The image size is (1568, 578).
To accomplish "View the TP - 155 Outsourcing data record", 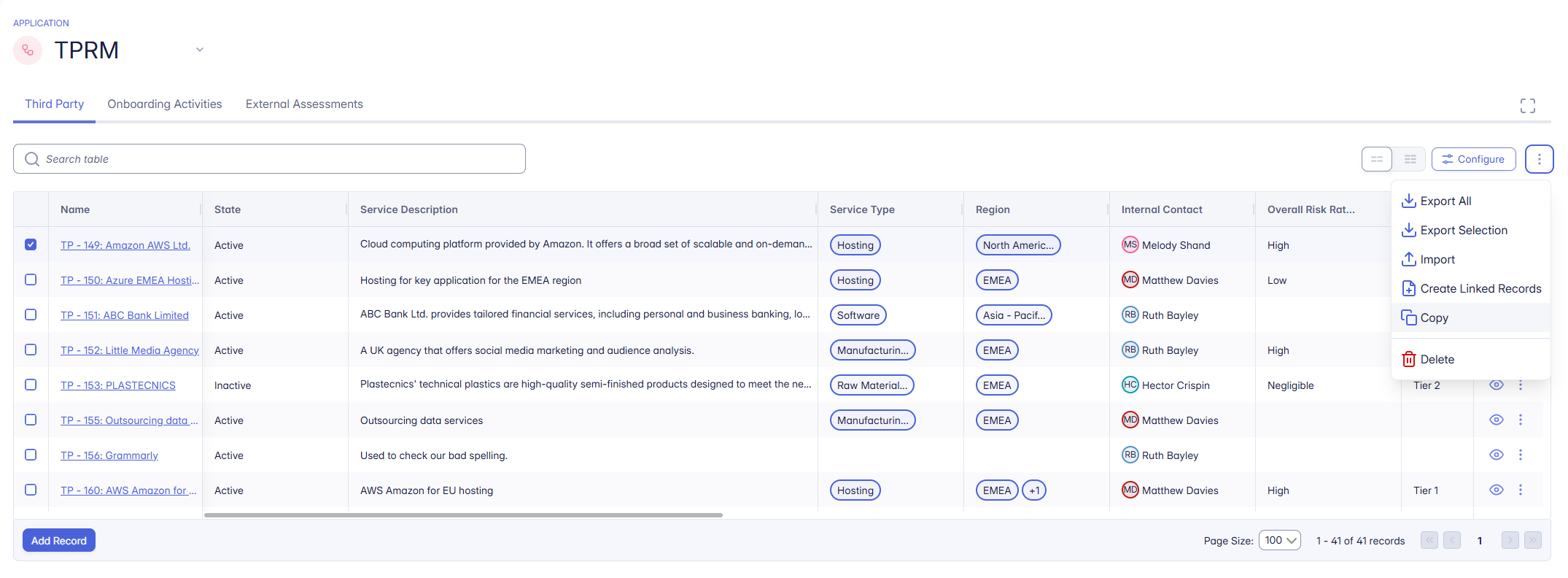I will [x=1496, y=420].
